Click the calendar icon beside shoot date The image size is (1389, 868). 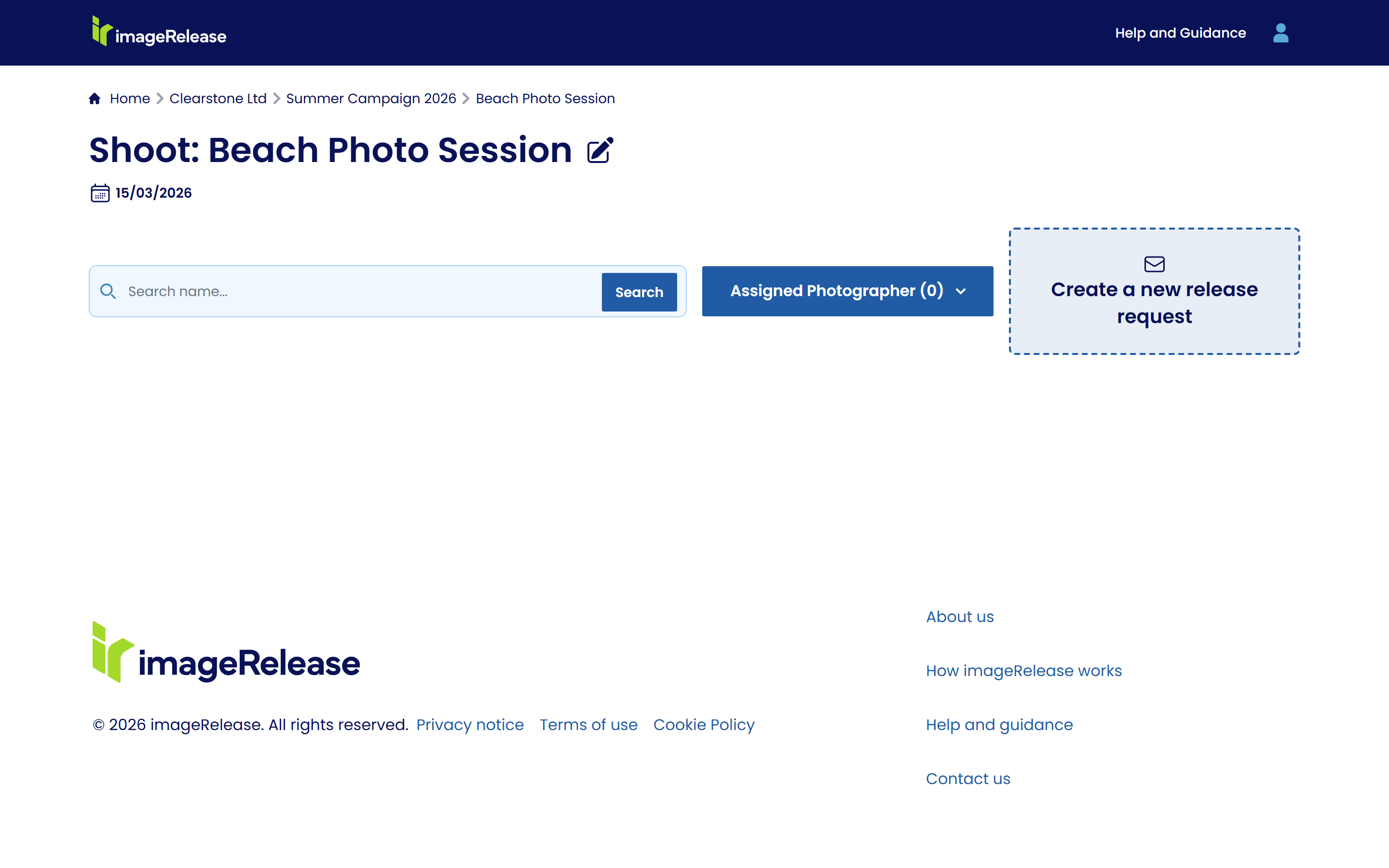pos(100,193)
